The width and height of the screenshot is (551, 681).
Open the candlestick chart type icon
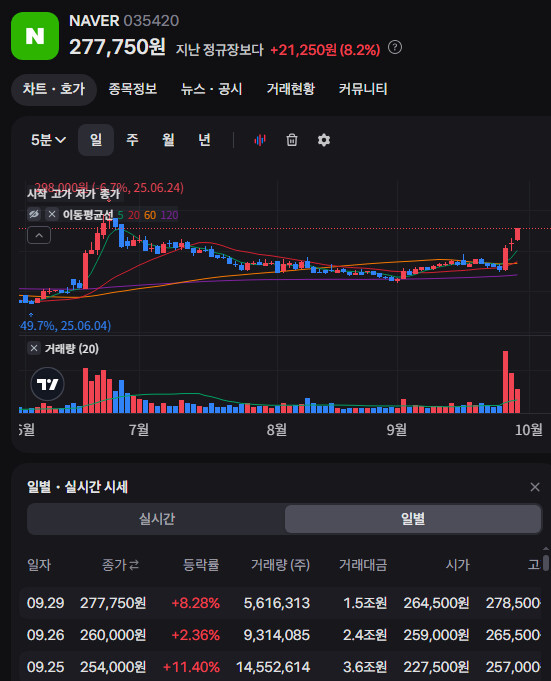tap(260, 140)
